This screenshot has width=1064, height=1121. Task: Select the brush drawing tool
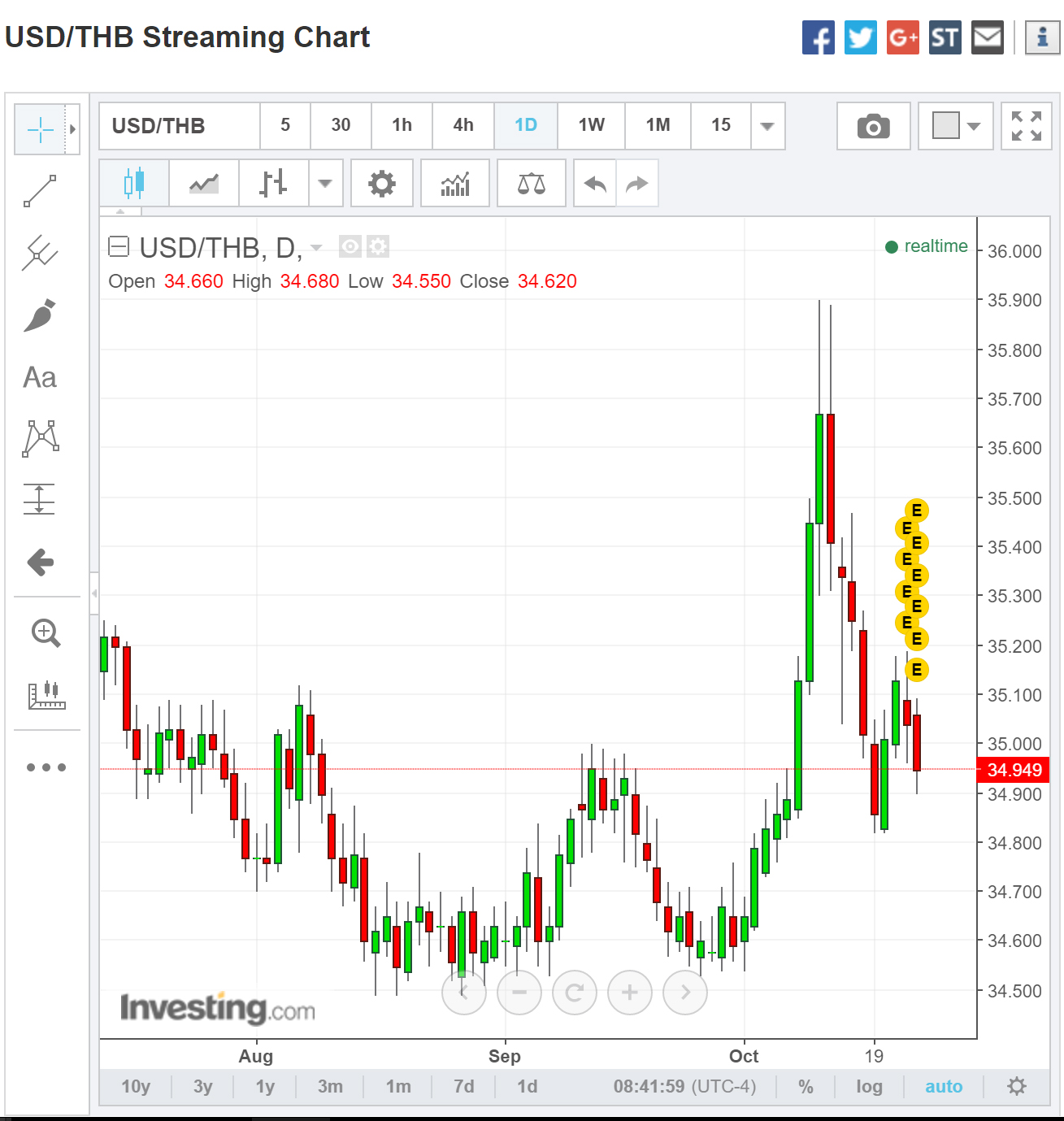click(40, 315)
